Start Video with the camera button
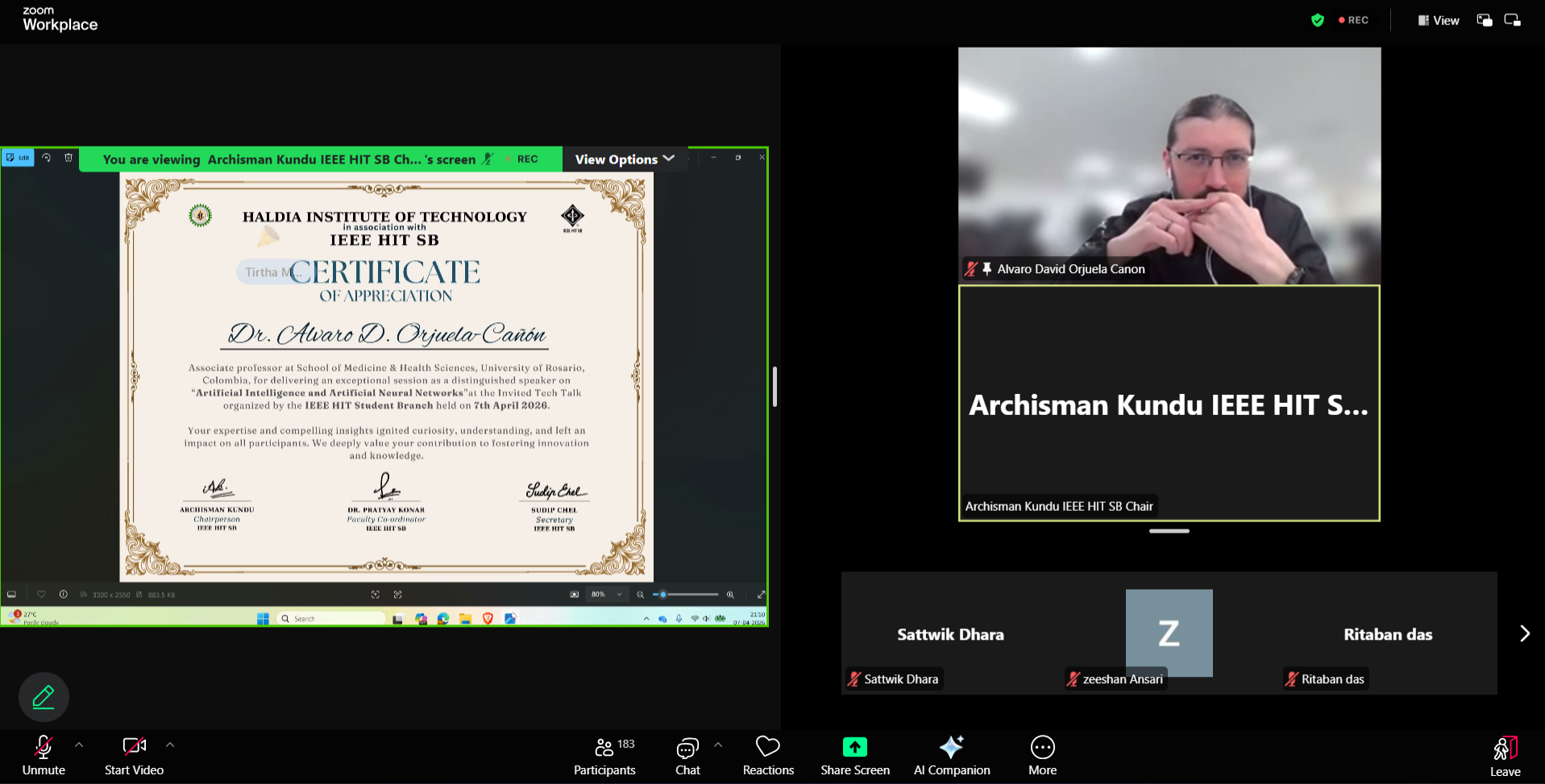 (x=134, y=757)
